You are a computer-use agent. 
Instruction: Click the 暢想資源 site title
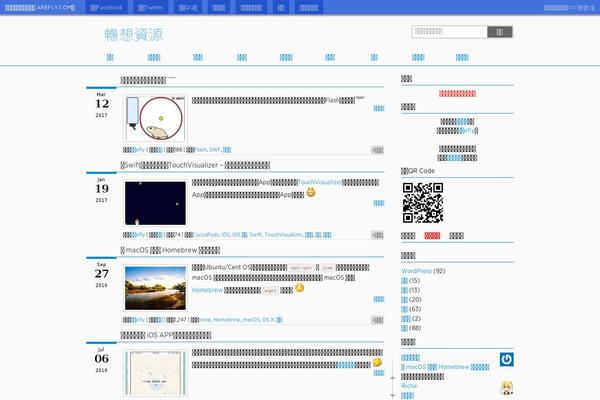(134, 35)
